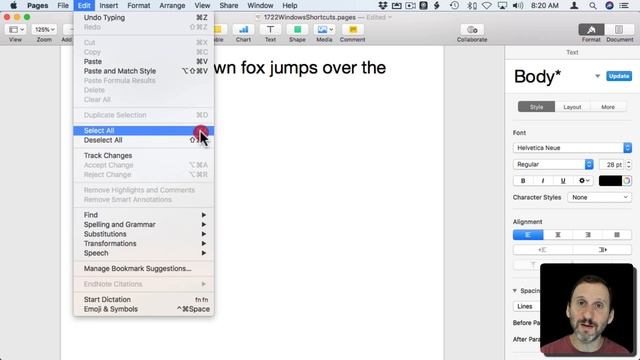Image resolution: width=640 pixels, height=360 pixels.
Task: Open Wi-Fi menu bar icon
Action: [487, 5]
